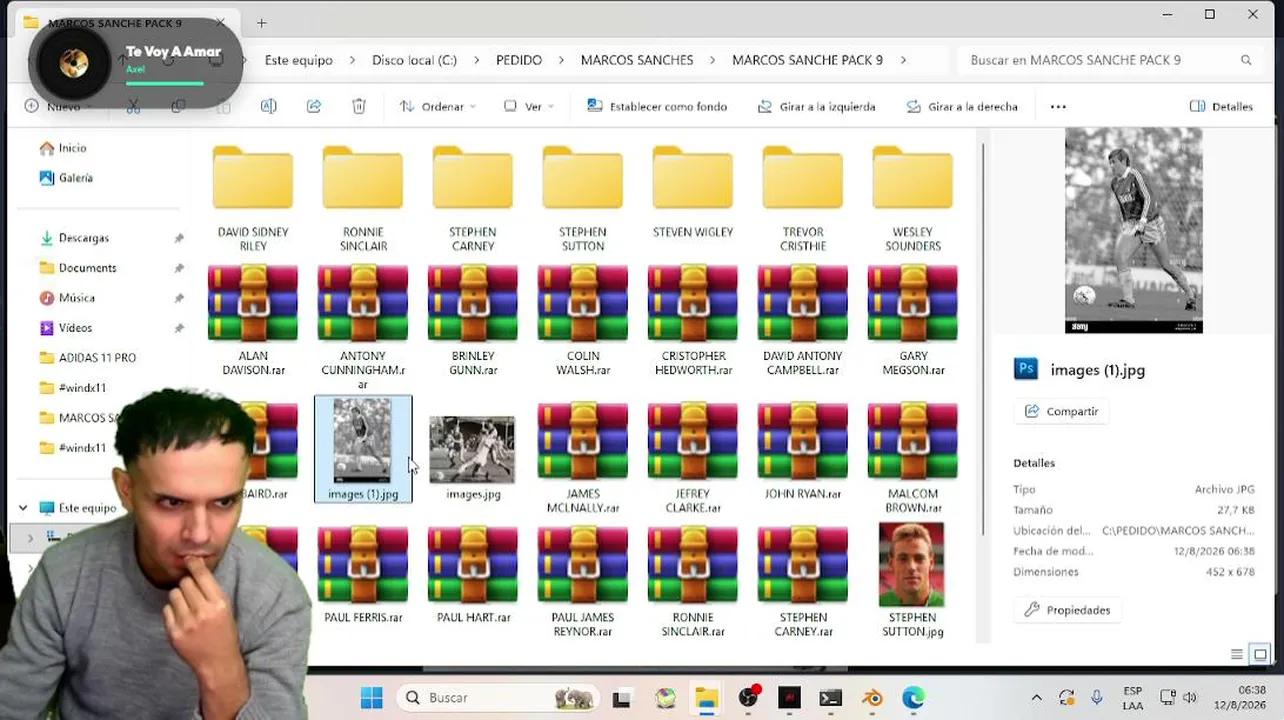This screenshot has height=720, width=1284.
Task: Go to MARCOS SANCHES in the address bar
Action: (x=637, y=60)
